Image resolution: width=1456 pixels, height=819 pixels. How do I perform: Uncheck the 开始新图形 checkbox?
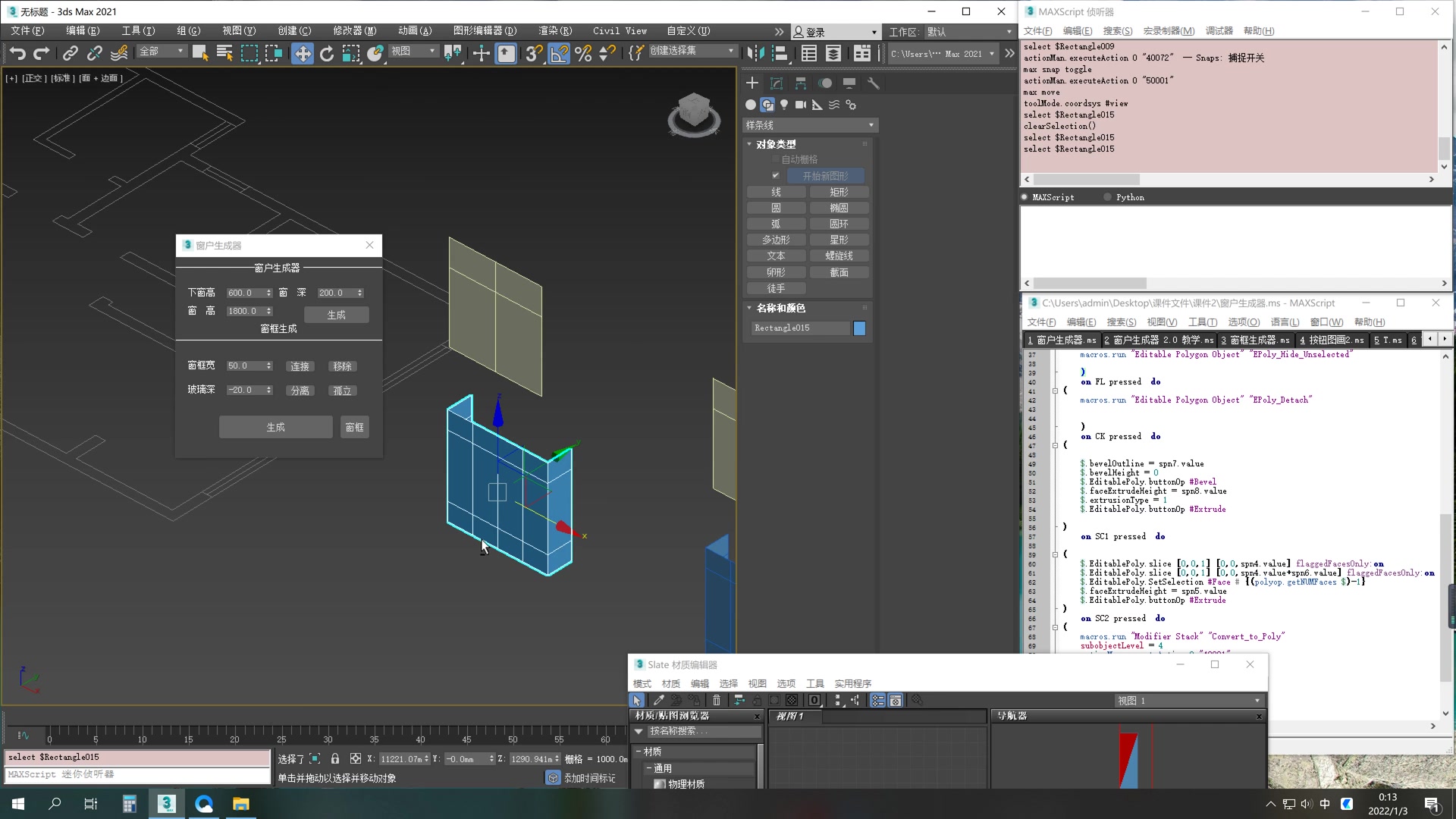pyautogui.click(x=775, y=176)
